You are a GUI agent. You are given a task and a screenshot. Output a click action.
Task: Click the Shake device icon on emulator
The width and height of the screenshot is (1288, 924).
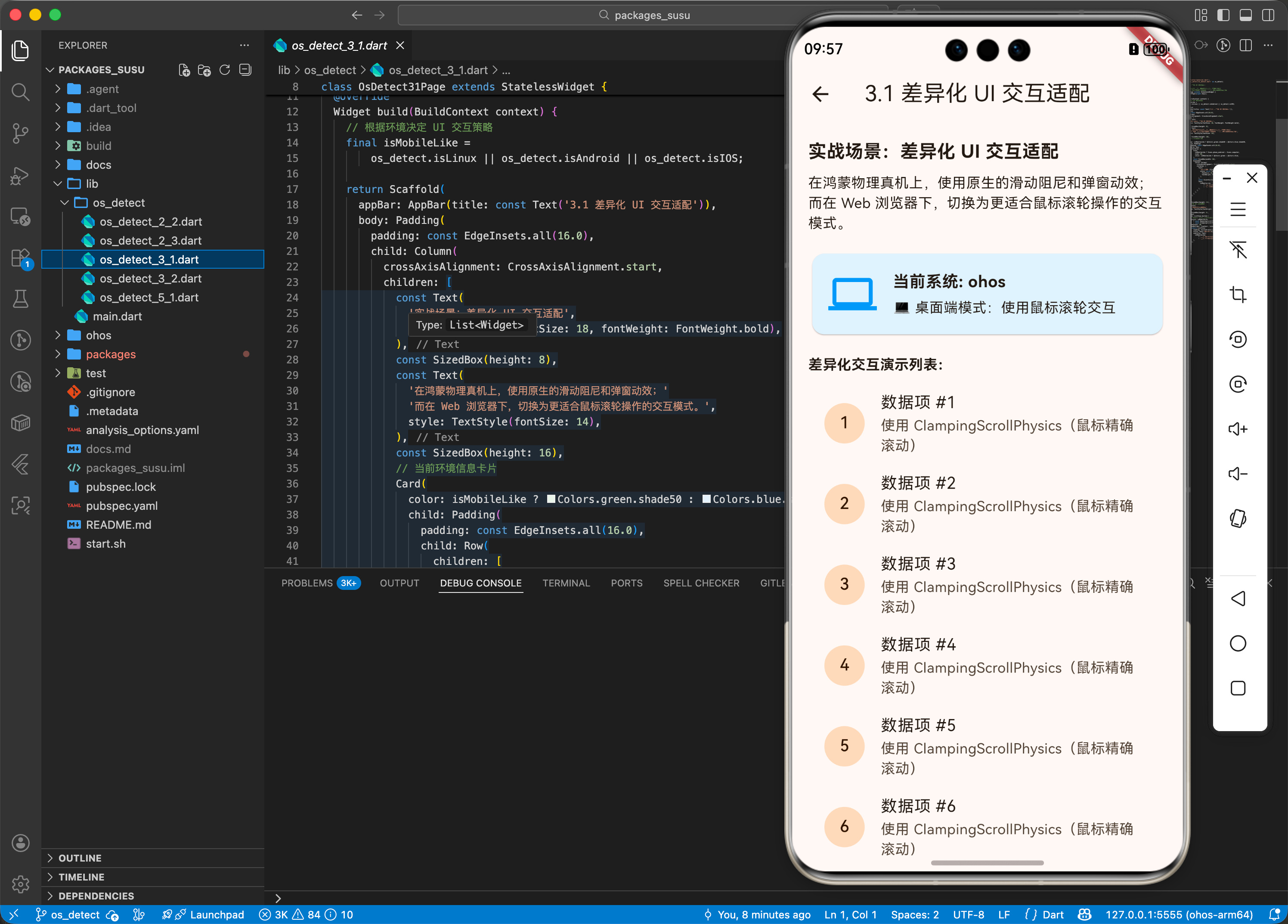1238,518
